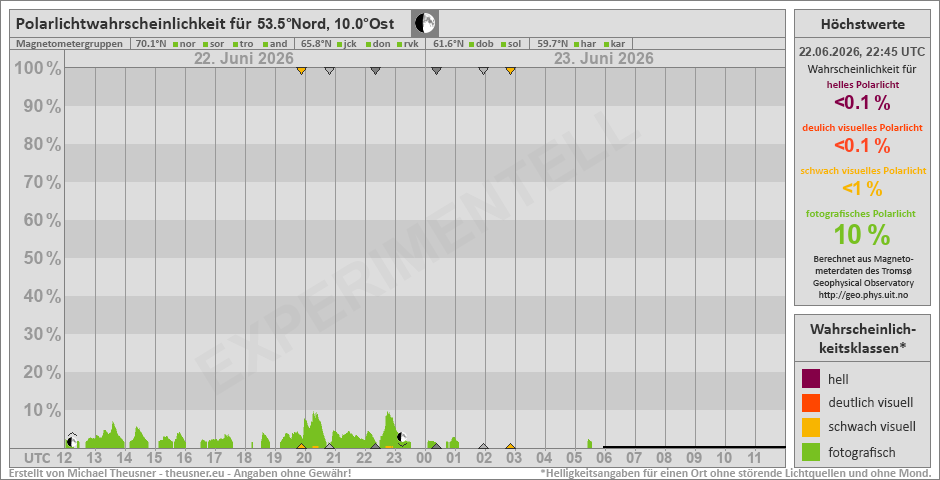This screenshot has width=940, height=480.
Task: Click the '100 %' y-axis label
Action: tap(37, 69)
